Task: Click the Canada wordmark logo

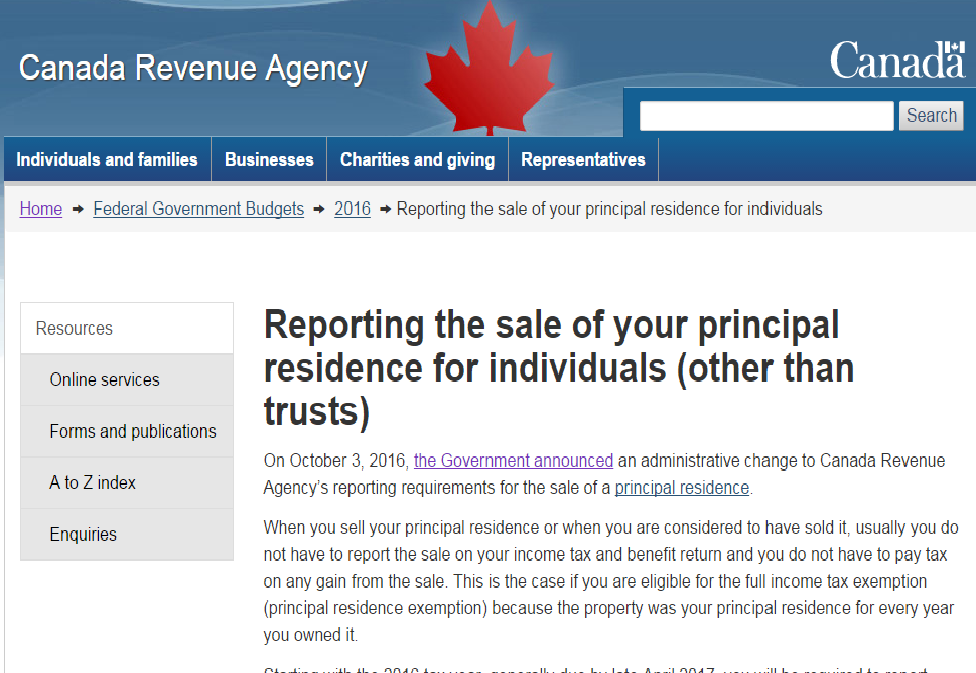Action: click(898, 60)
